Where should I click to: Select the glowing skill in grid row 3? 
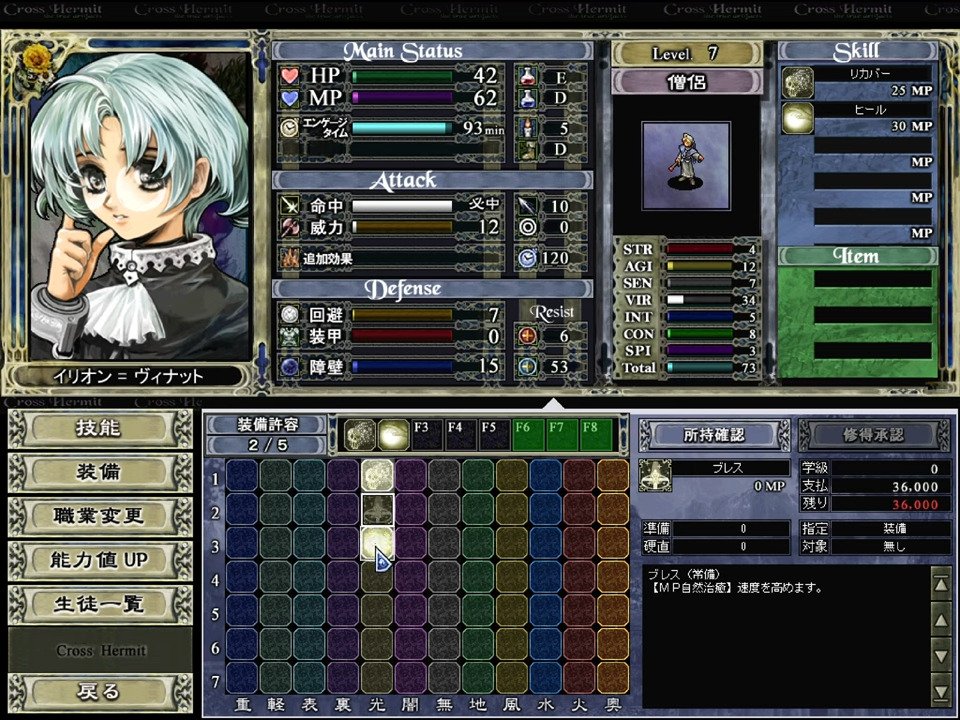pyautogui.click(x=377, y=545)
